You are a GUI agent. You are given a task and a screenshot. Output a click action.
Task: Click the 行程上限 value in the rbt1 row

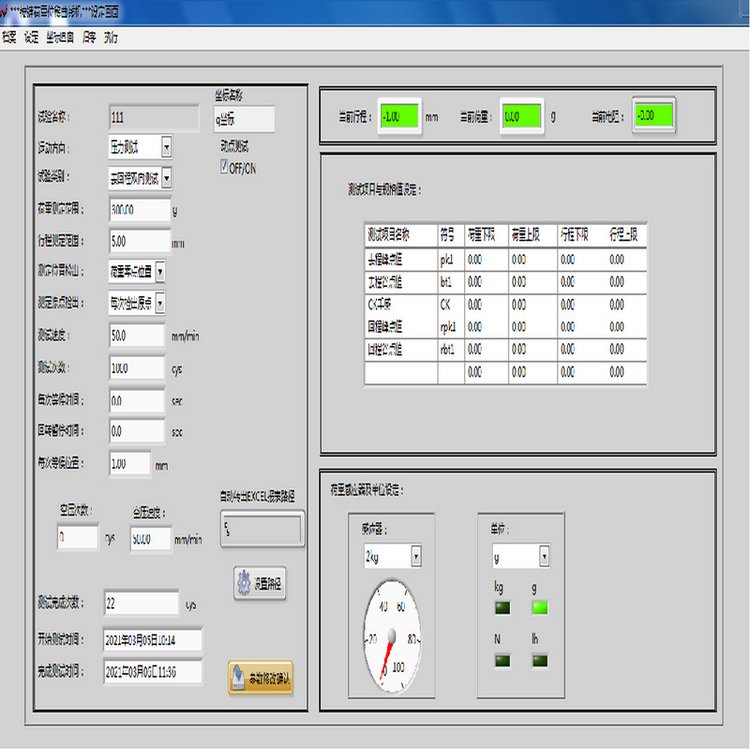click(x=627, y=350)
